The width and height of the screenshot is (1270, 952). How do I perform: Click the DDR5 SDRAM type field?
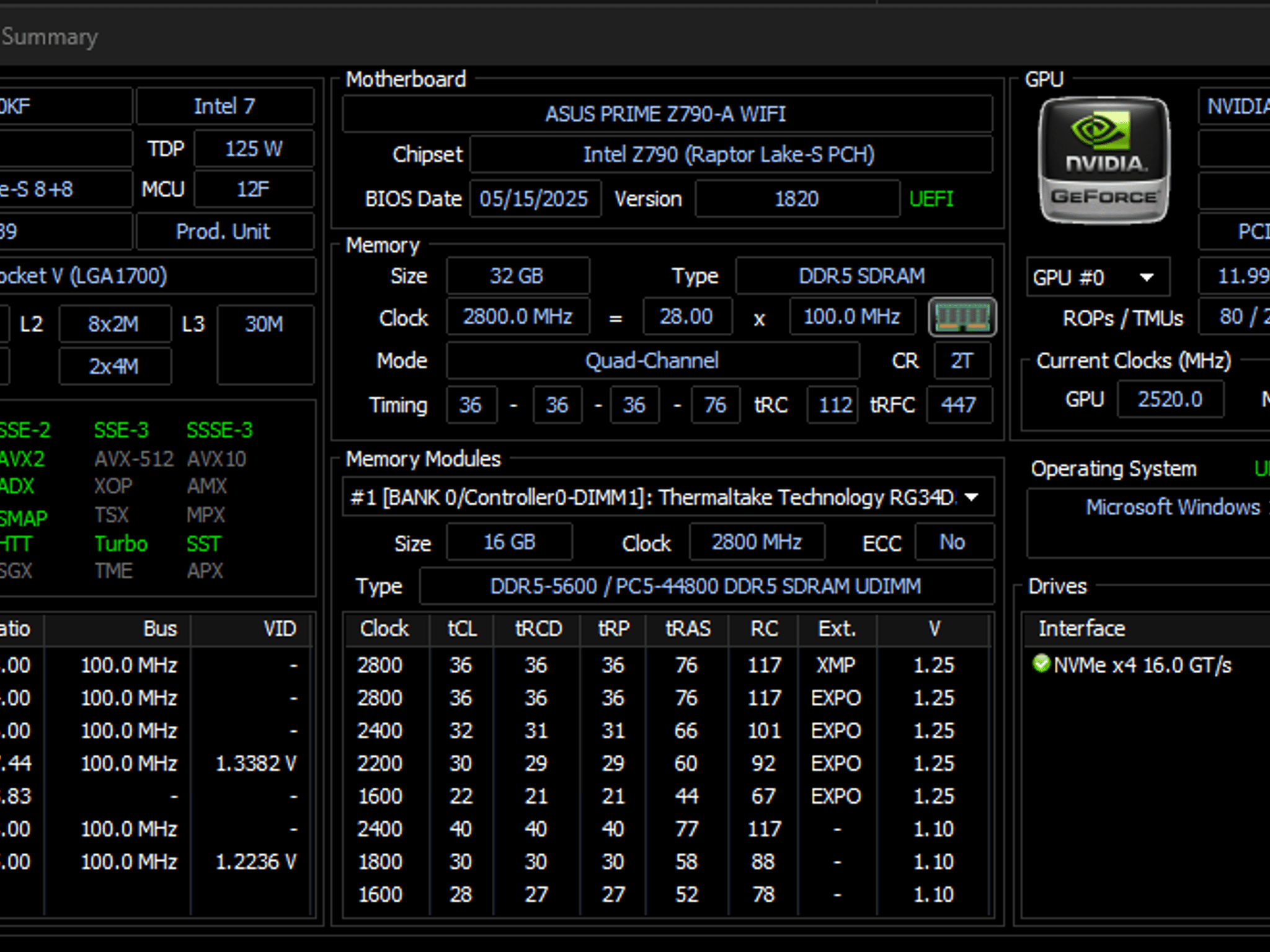click(863, 276)
